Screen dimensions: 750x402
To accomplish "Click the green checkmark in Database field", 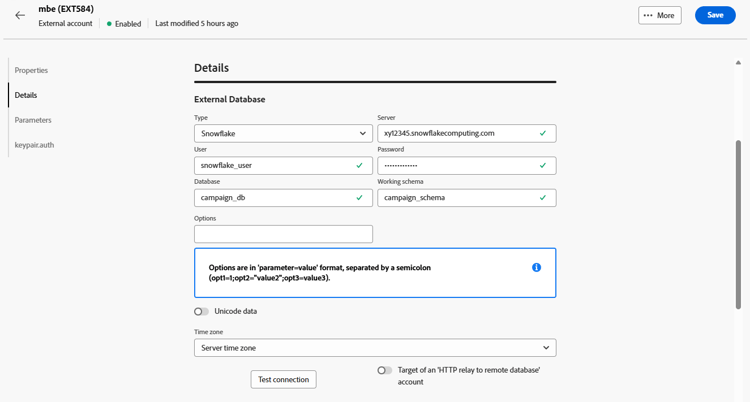I will [359, 198].
